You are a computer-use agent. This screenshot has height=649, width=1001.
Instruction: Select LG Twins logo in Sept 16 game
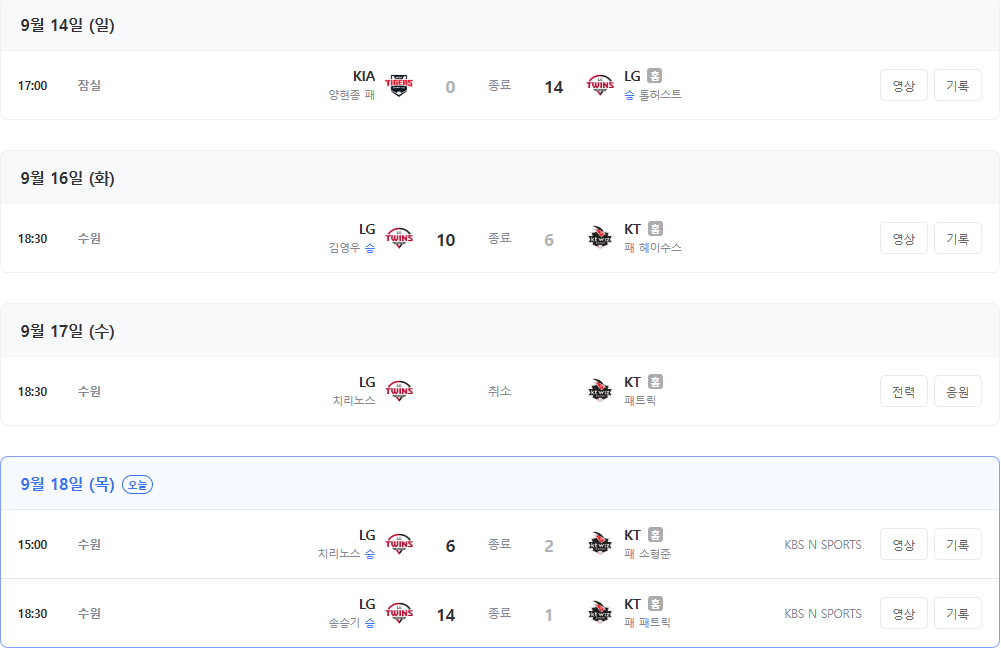(399, 238)
